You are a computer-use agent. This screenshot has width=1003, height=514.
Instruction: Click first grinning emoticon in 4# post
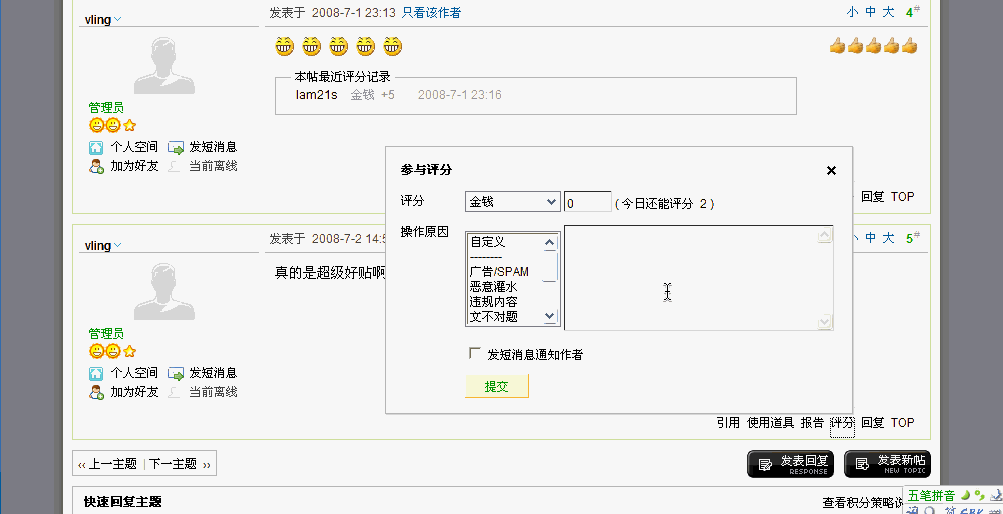(x=285, y=46)
